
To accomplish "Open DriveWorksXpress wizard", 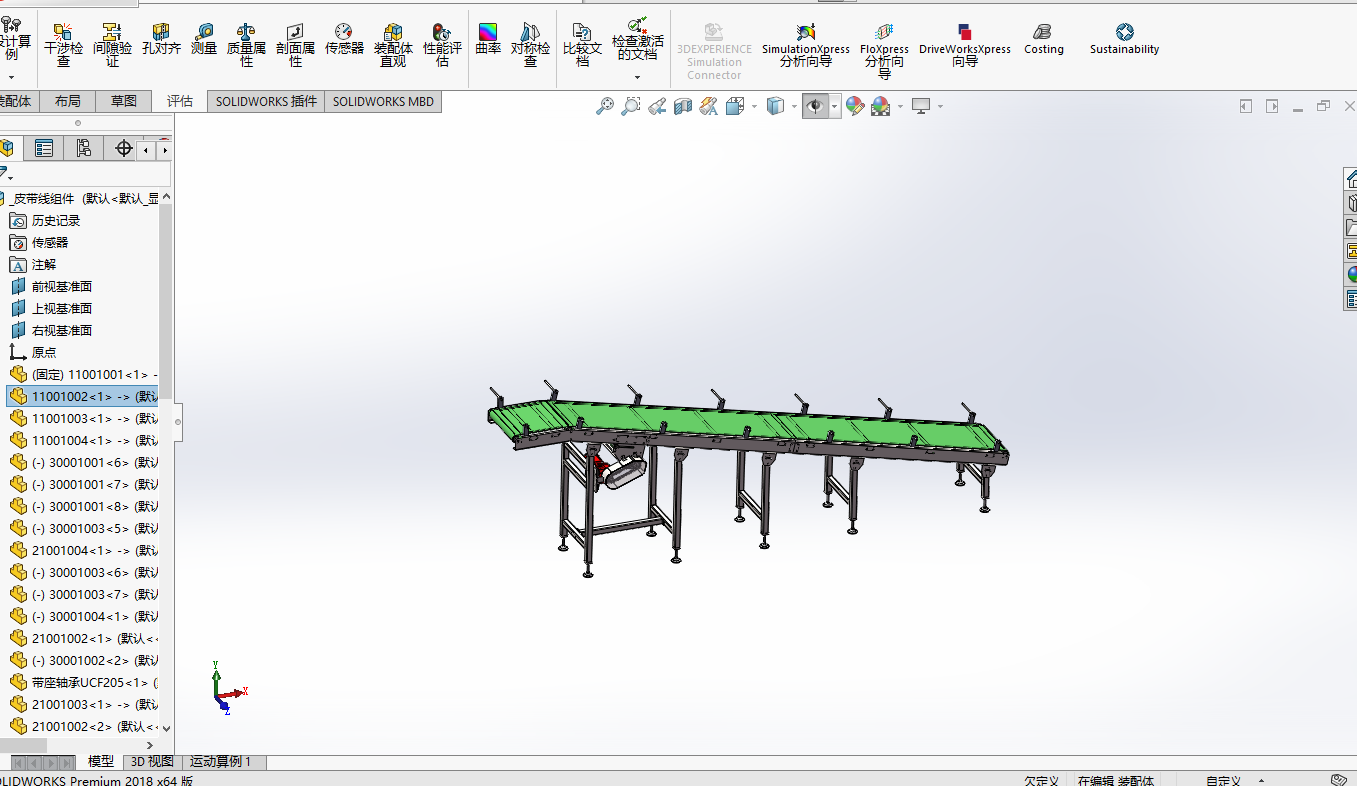I will pos(965,46).
